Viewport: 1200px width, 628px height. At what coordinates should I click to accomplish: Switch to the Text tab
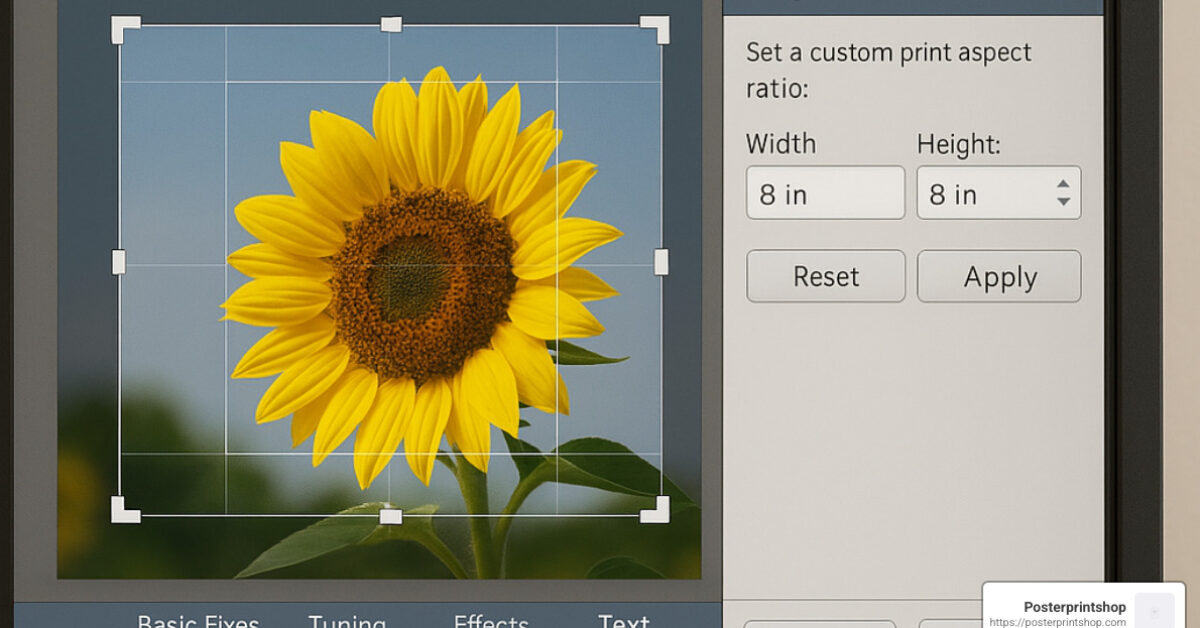(622, 622)
